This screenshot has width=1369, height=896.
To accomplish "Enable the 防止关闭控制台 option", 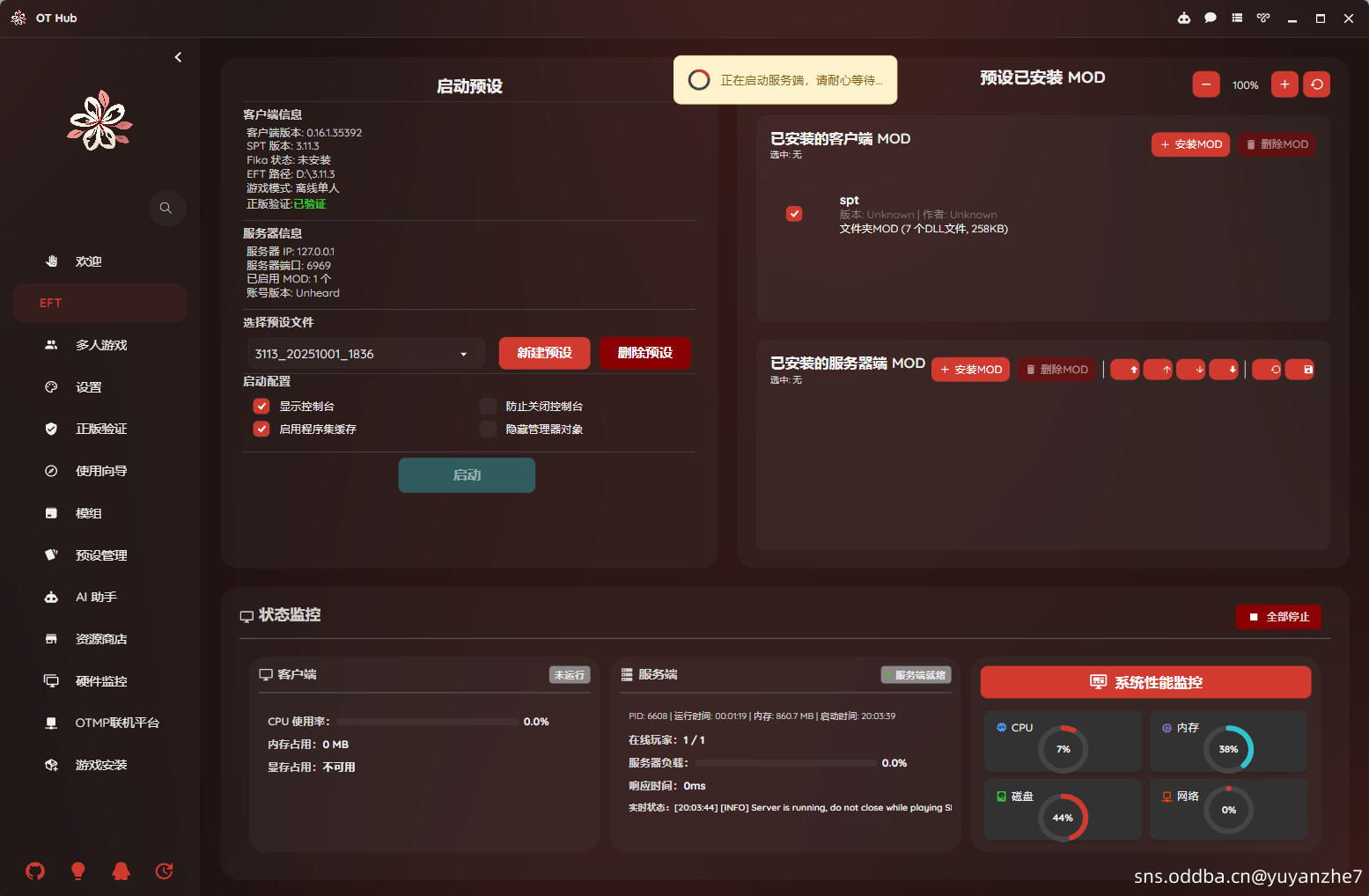I will tap(488, 407).
